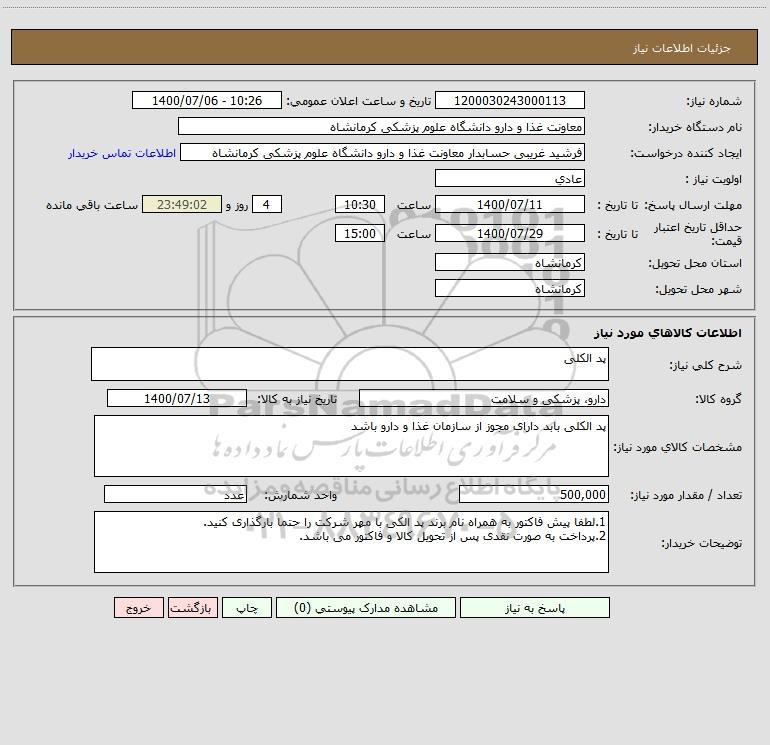Click the countdown timer 23:49:02
The height and width of the screenshot is (745, 770).
click(182, 204)
